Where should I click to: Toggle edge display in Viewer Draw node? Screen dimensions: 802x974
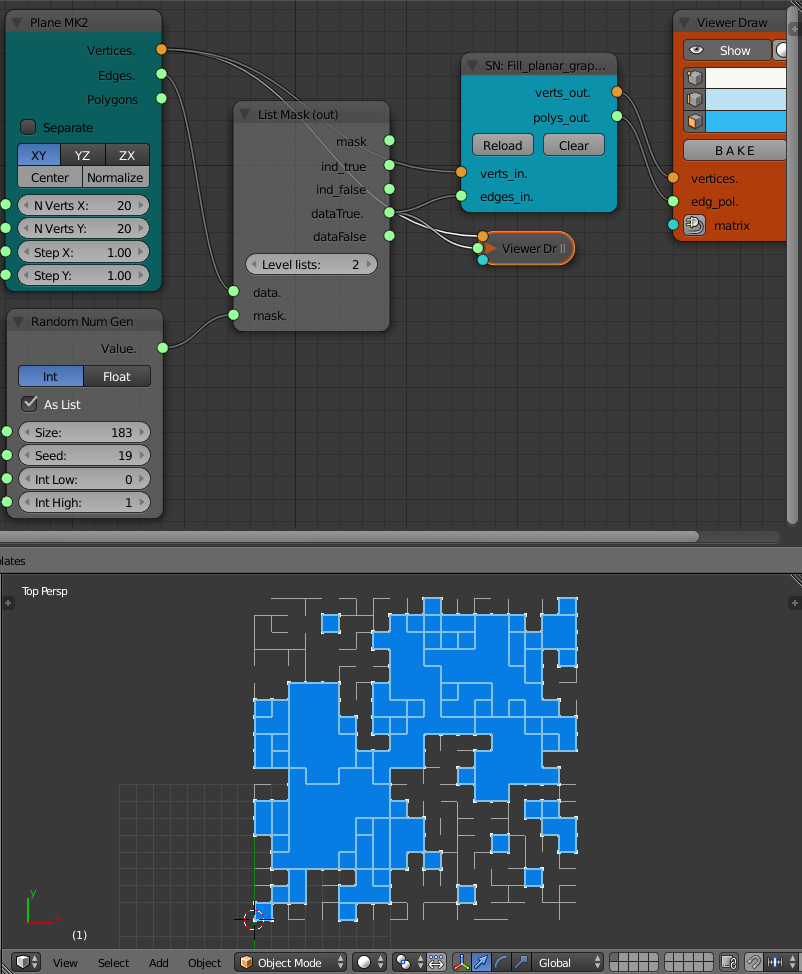click(695, 99)
